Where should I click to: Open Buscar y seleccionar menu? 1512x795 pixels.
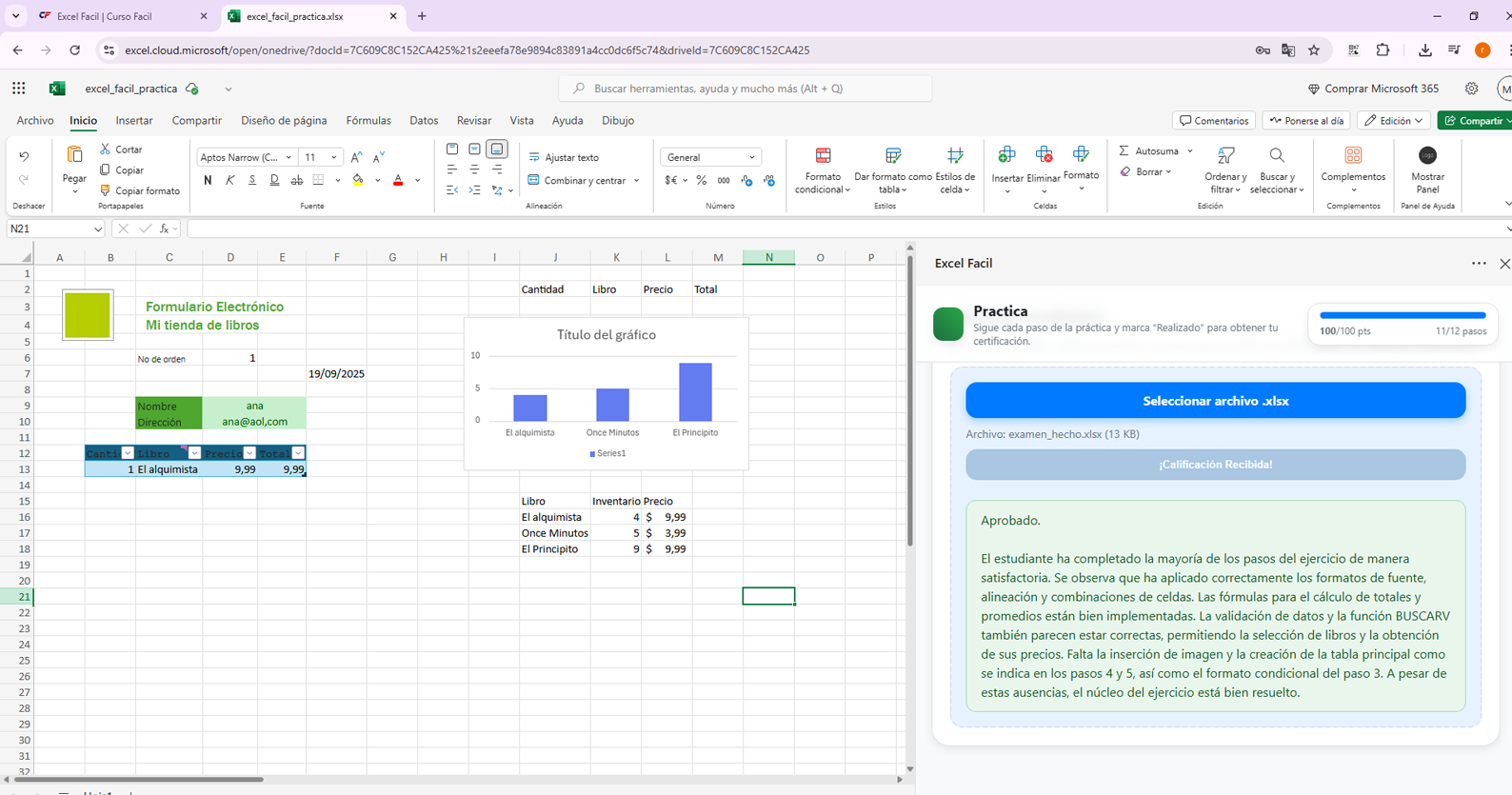[1277, 170]
